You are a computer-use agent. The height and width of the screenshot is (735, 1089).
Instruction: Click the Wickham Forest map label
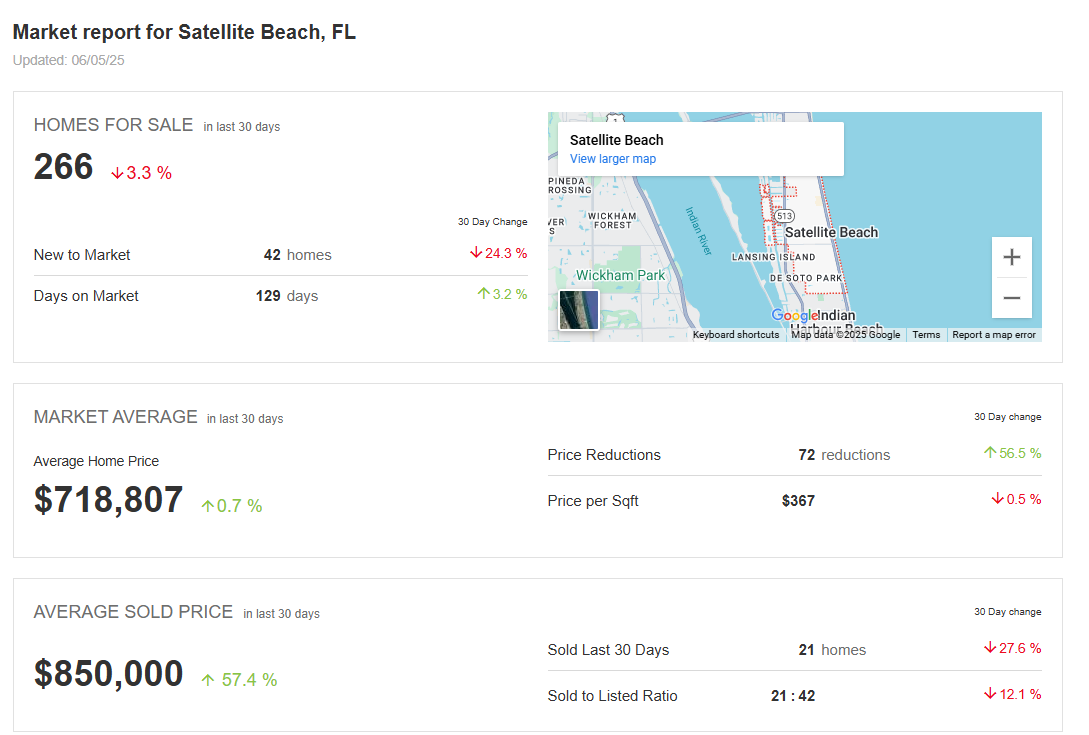pos(612,221)
